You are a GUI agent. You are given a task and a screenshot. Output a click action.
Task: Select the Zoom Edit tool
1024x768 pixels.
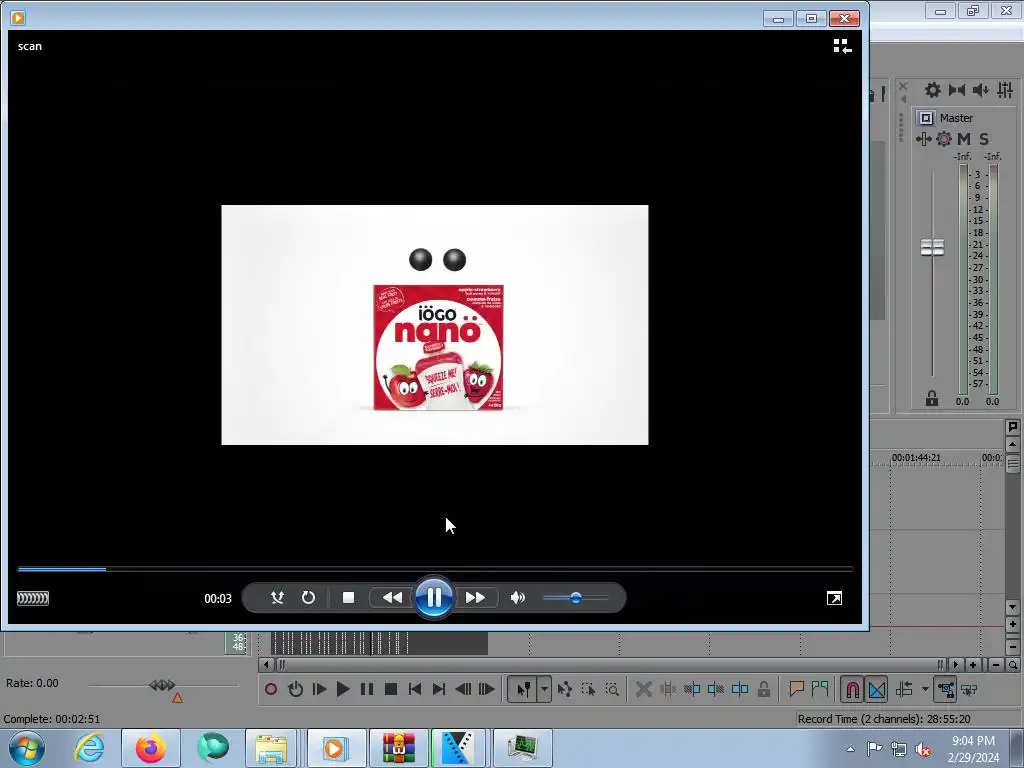point(612,689)
